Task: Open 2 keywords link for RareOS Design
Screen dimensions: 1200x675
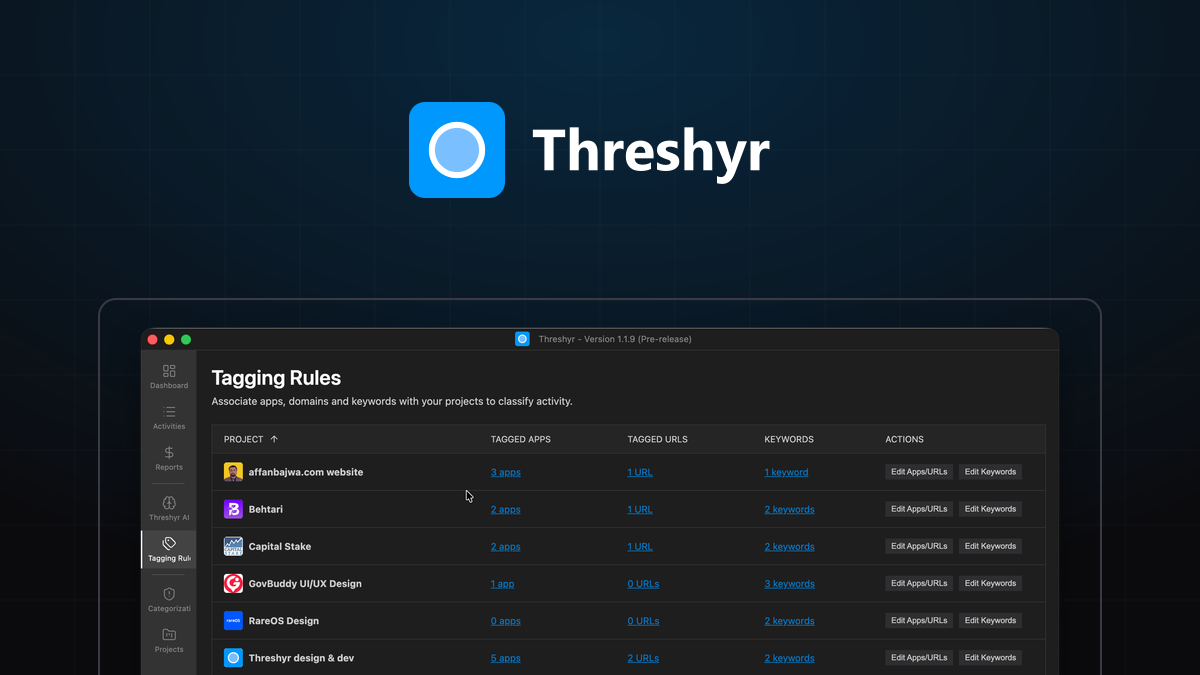Action: tap(789, 621)
